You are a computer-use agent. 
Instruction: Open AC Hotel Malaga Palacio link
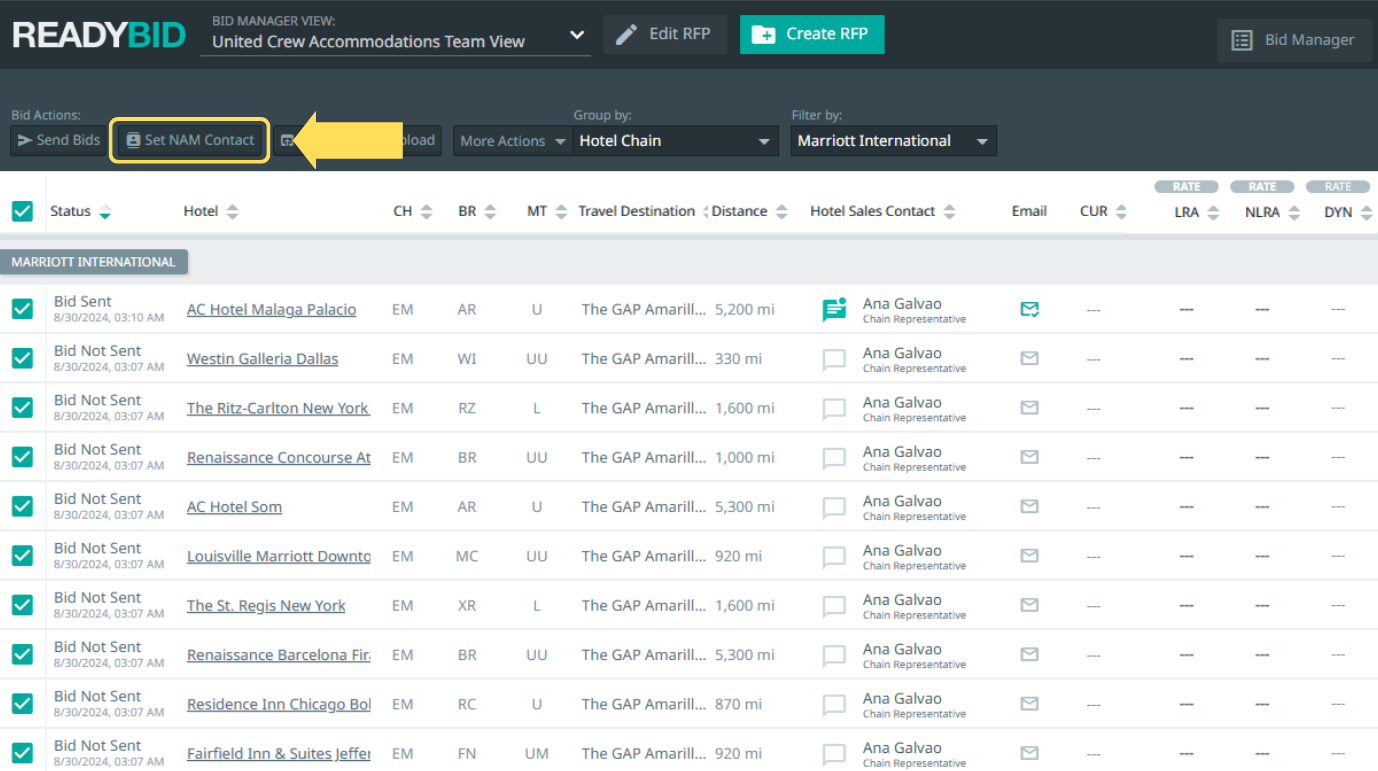click(271, 310)
